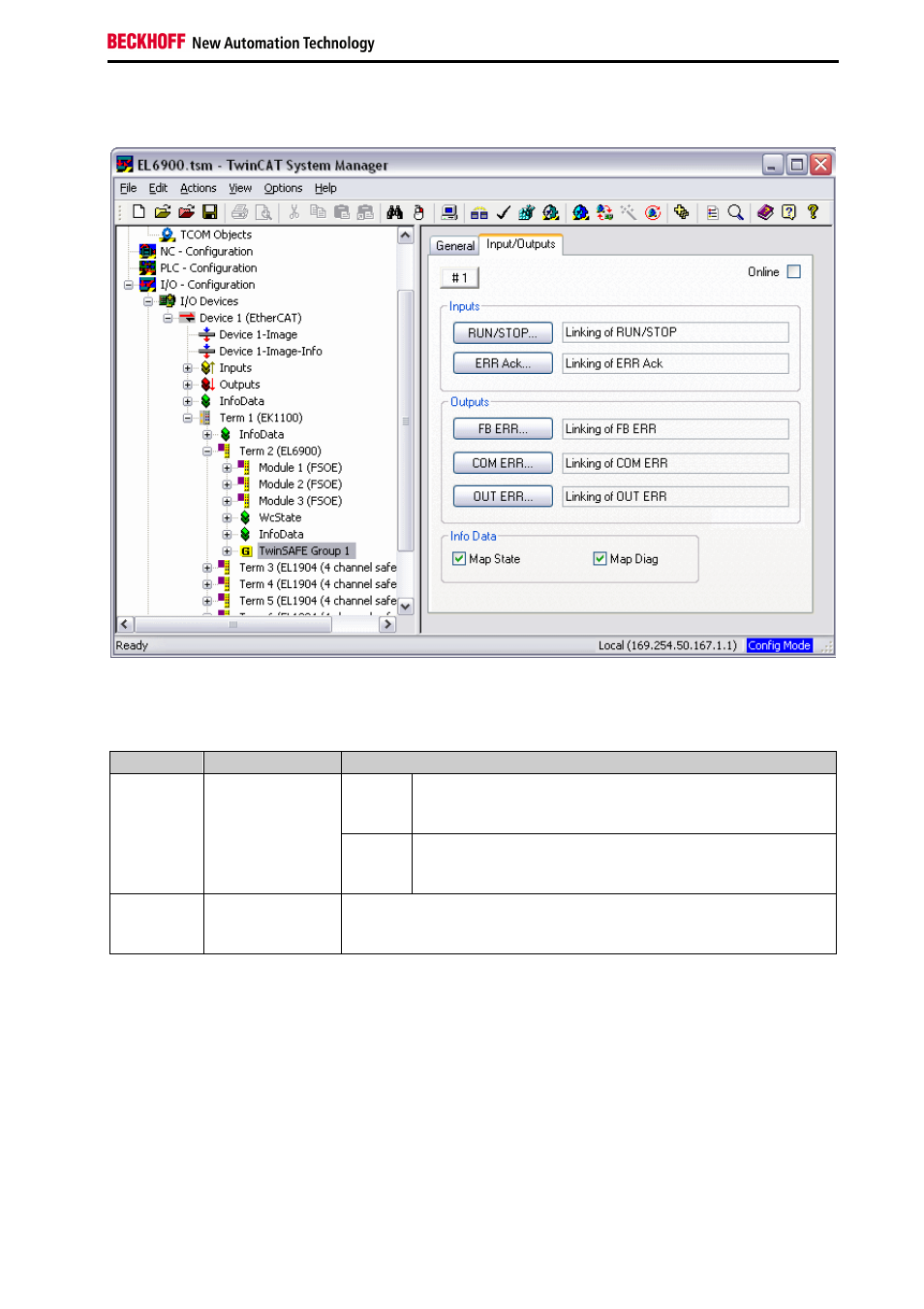The height and width of the screenshot is (1309, 924).
Task: Click the TCOM Objects tree icon
Action: (x=168, y=234)
